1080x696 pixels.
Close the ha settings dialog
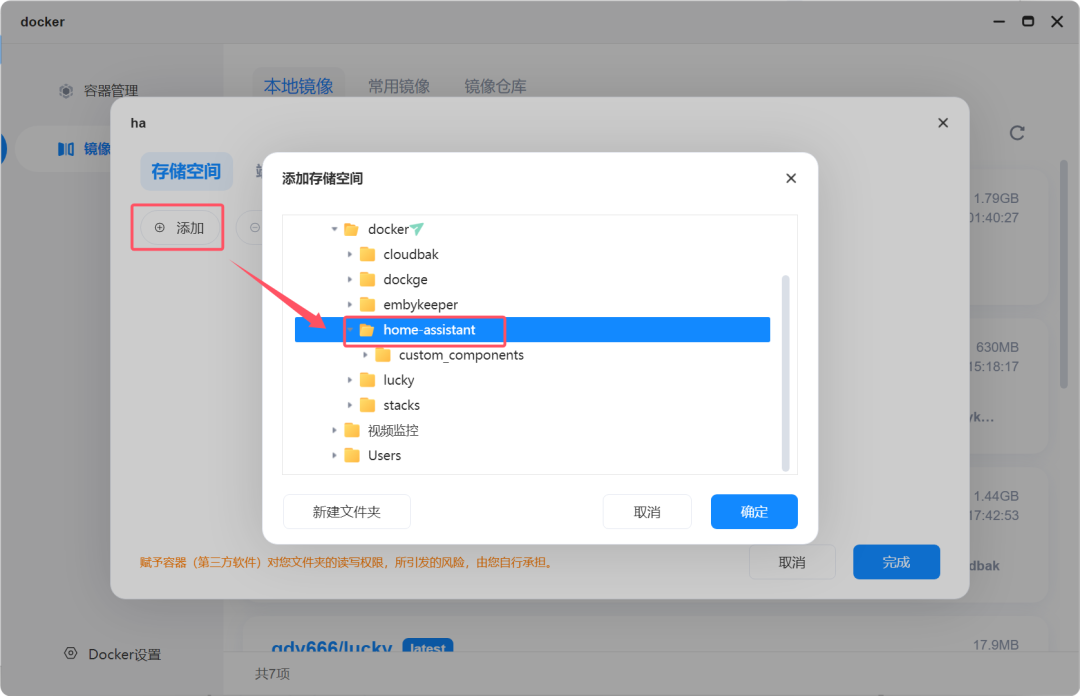[943, 123]
